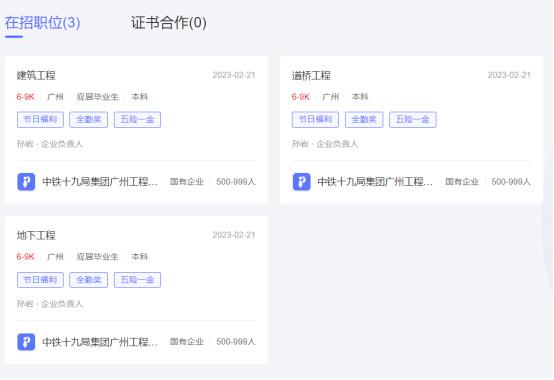This screenshot has height=380, width=554.
Task: Click 6-9K salary in 建筑工程 card
Action: (x=25, y=97)
